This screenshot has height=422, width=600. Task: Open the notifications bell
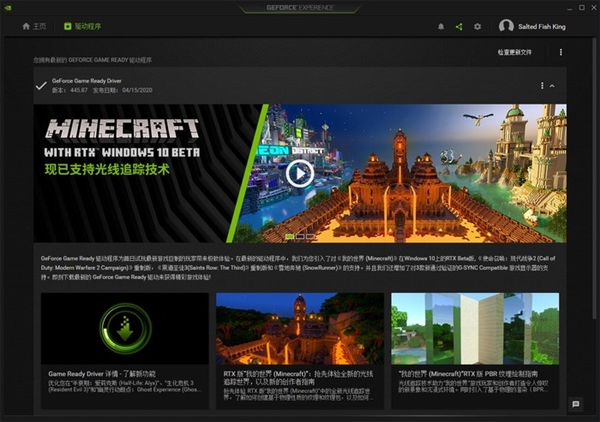click(x=441, y=26)
